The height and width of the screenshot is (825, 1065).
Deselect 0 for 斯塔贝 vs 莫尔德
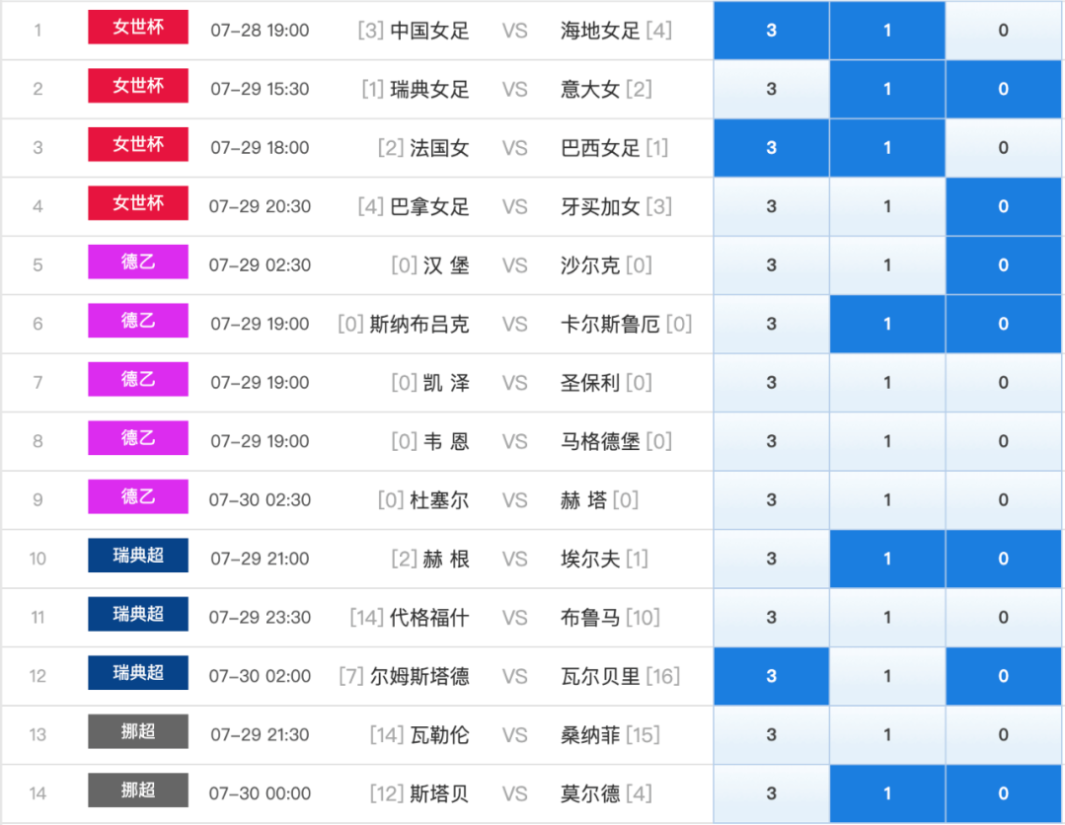click(x=1003, y=794)
